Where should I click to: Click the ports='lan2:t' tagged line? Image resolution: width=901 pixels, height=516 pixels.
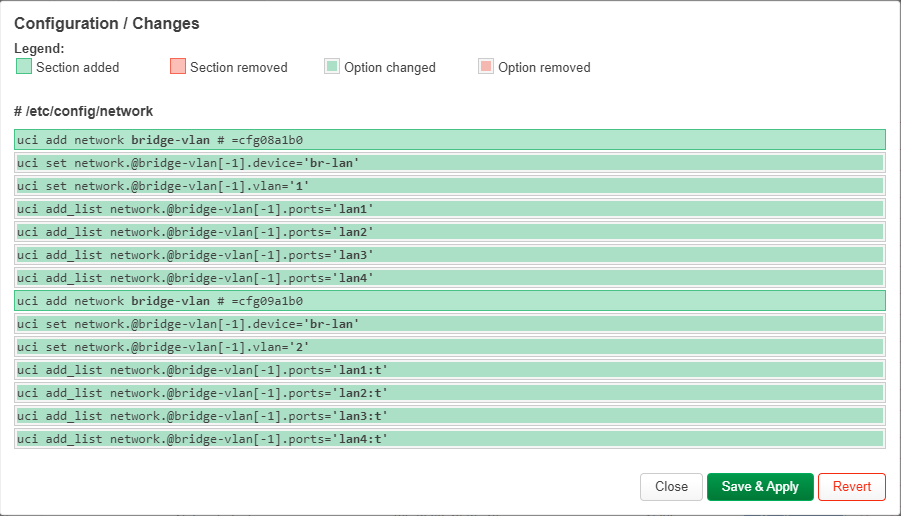[x=450, y=392]
